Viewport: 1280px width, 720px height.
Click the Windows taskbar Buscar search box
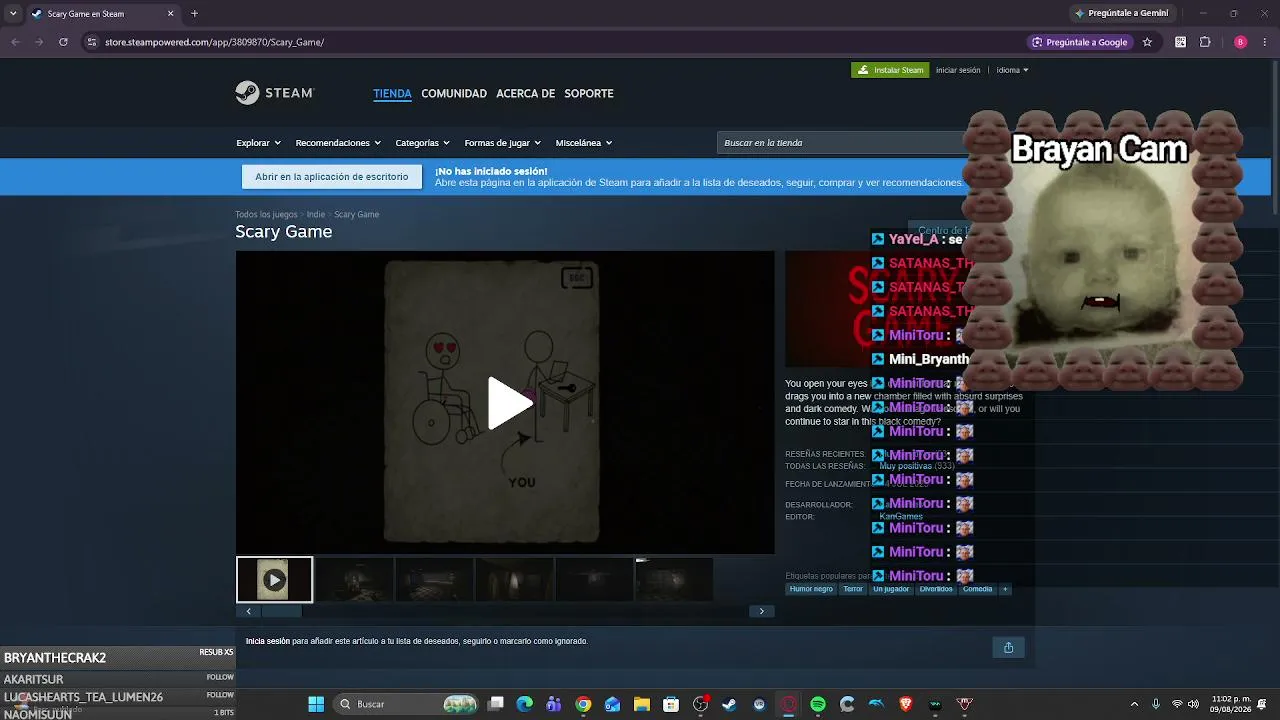(405, 704)
